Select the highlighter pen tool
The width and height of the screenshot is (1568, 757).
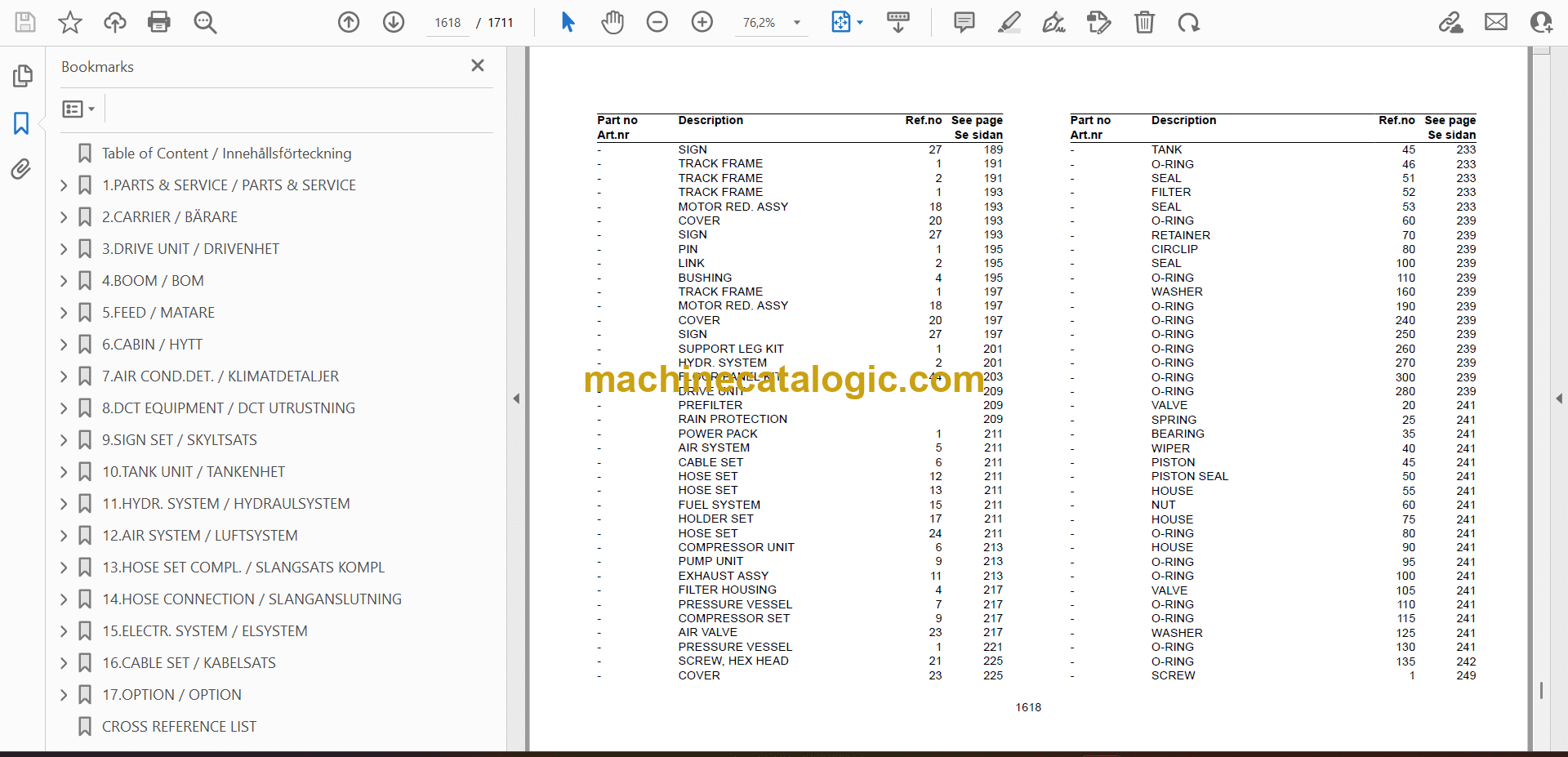pos(1009,22)
